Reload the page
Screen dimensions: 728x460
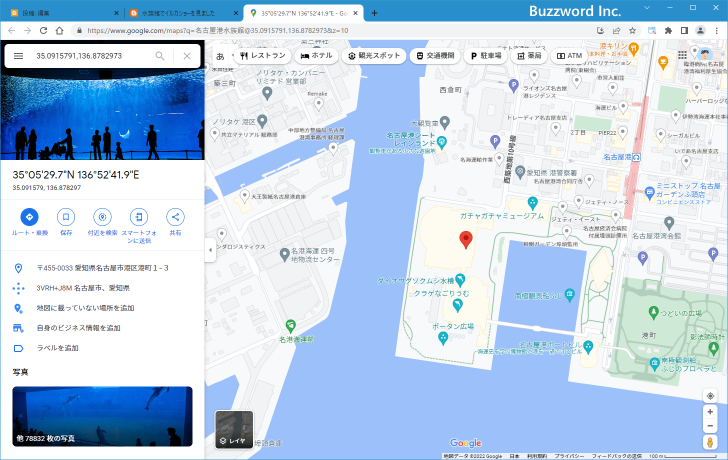coord(43,31)
